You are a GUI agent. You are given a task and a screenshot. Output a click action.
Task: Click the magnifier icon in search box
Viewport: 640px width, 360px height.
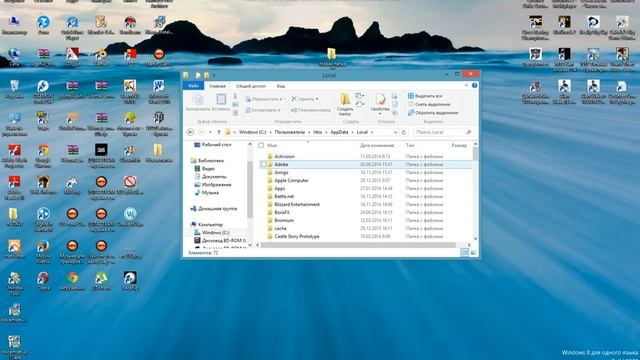pos(469,132)
